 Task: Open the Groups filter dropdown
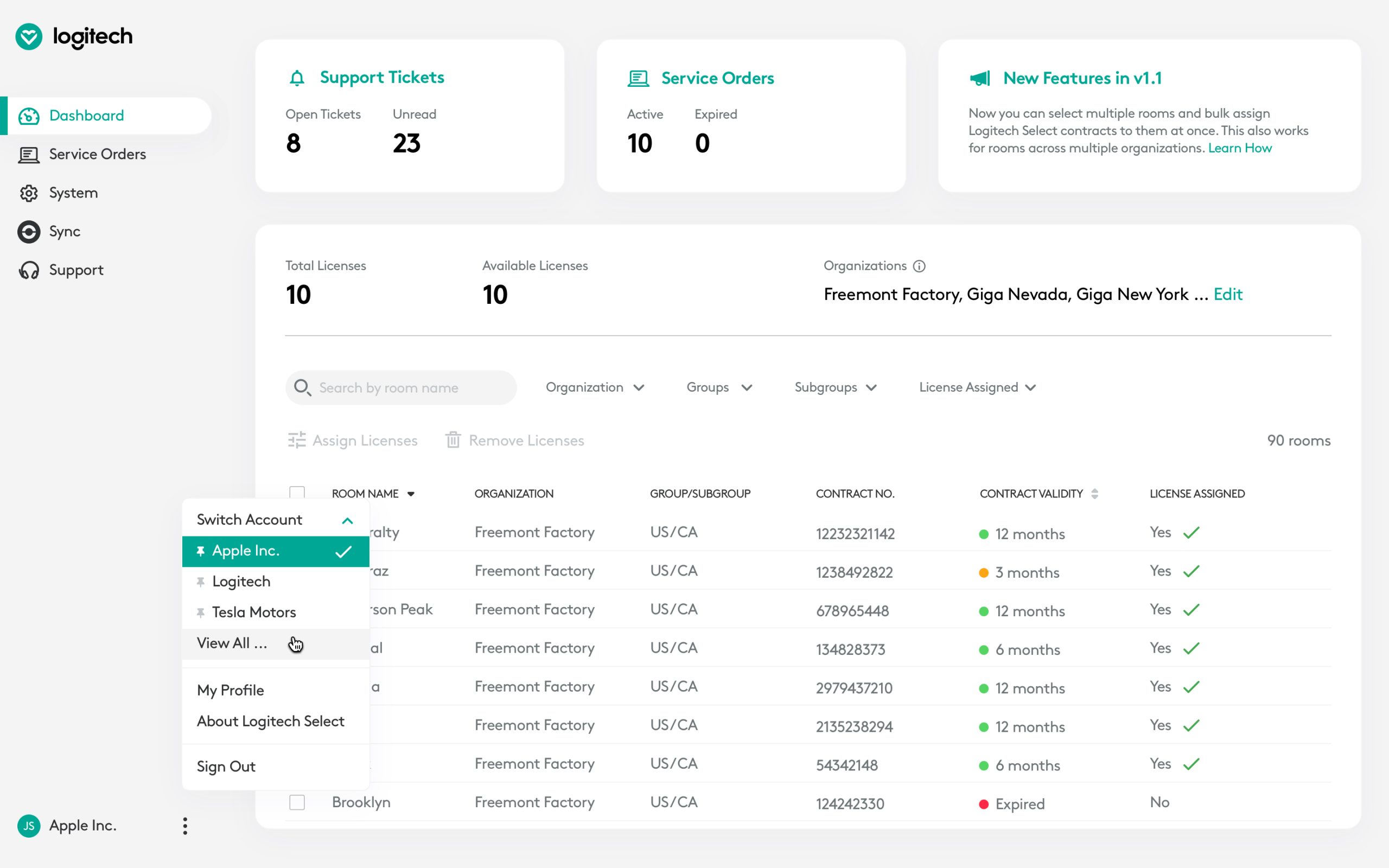(719, 387)
